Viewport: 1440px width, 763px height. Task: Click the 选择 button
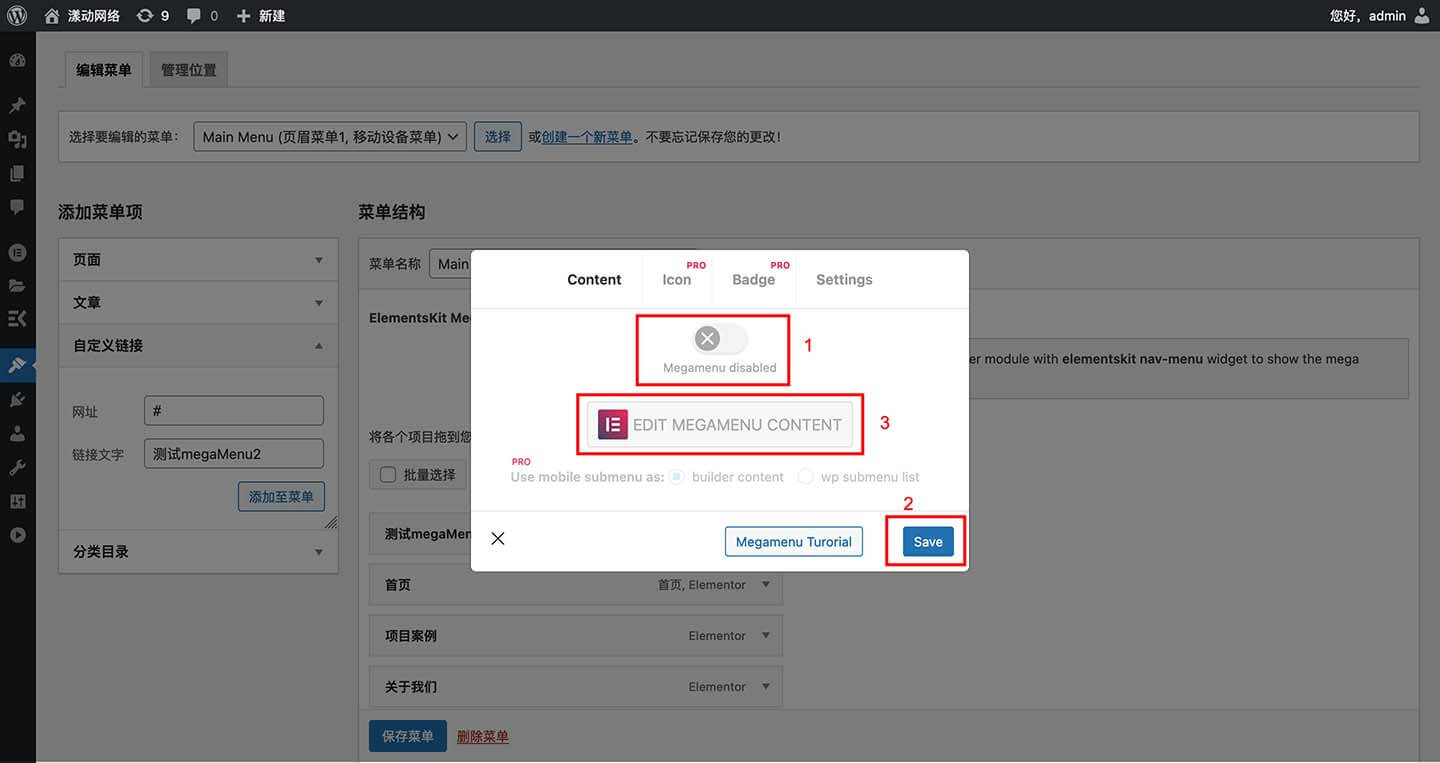pyautogui.click(x=498, y=137)
